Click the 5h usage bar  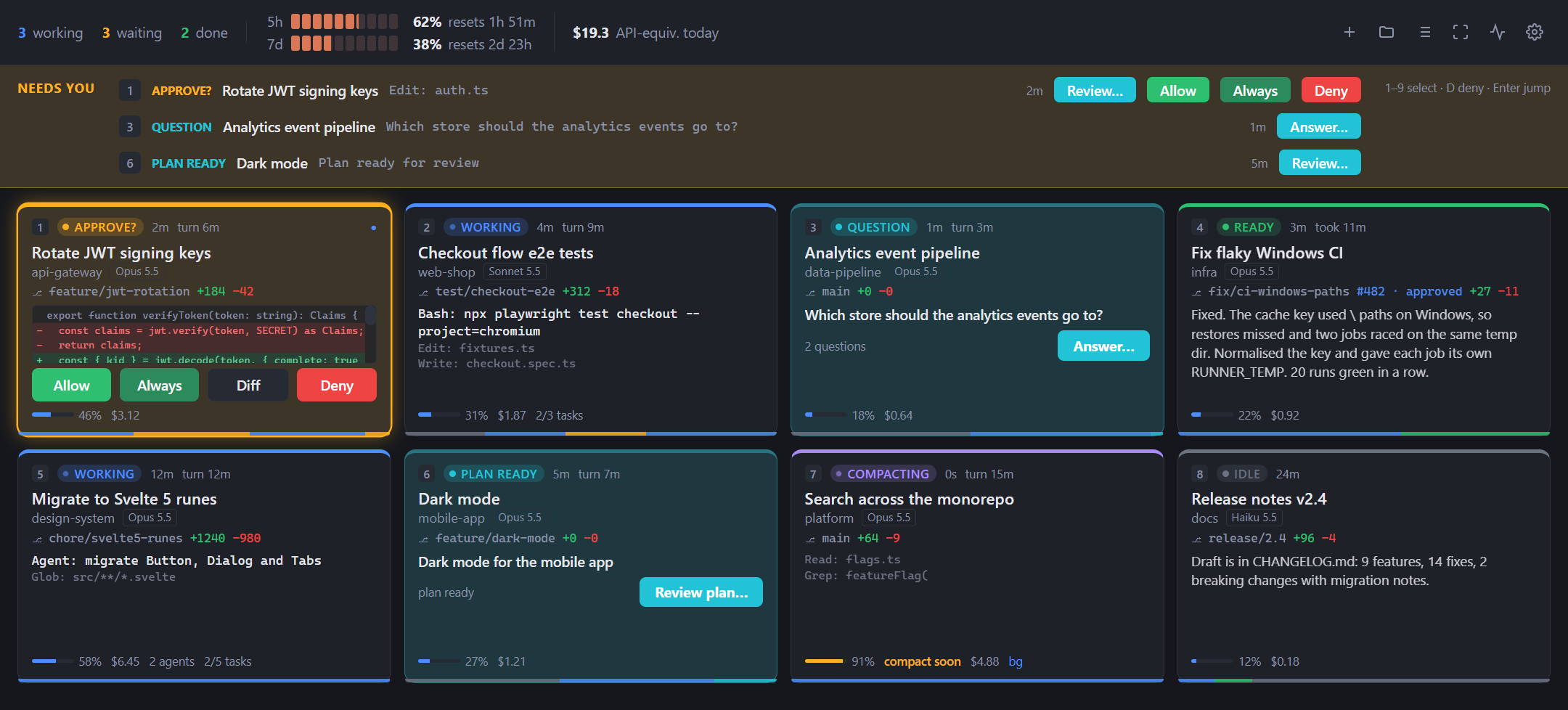pyautogui.click(x=344, y=22)
